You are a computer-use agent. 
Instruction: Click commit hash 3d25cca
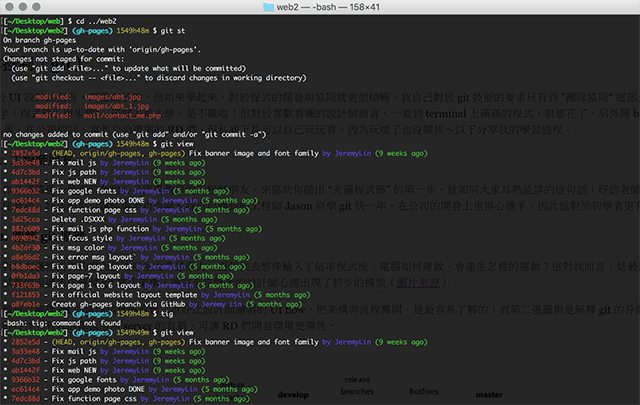[x=25, y=219]
